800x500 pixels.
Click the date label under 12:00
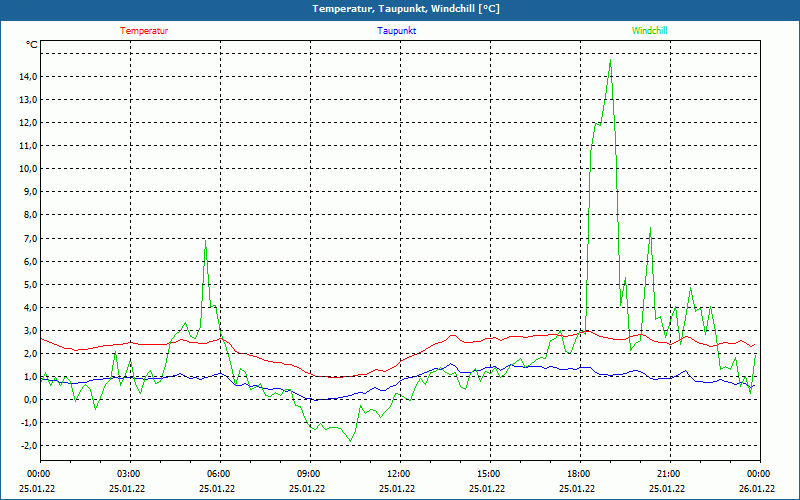click(397, 488)
